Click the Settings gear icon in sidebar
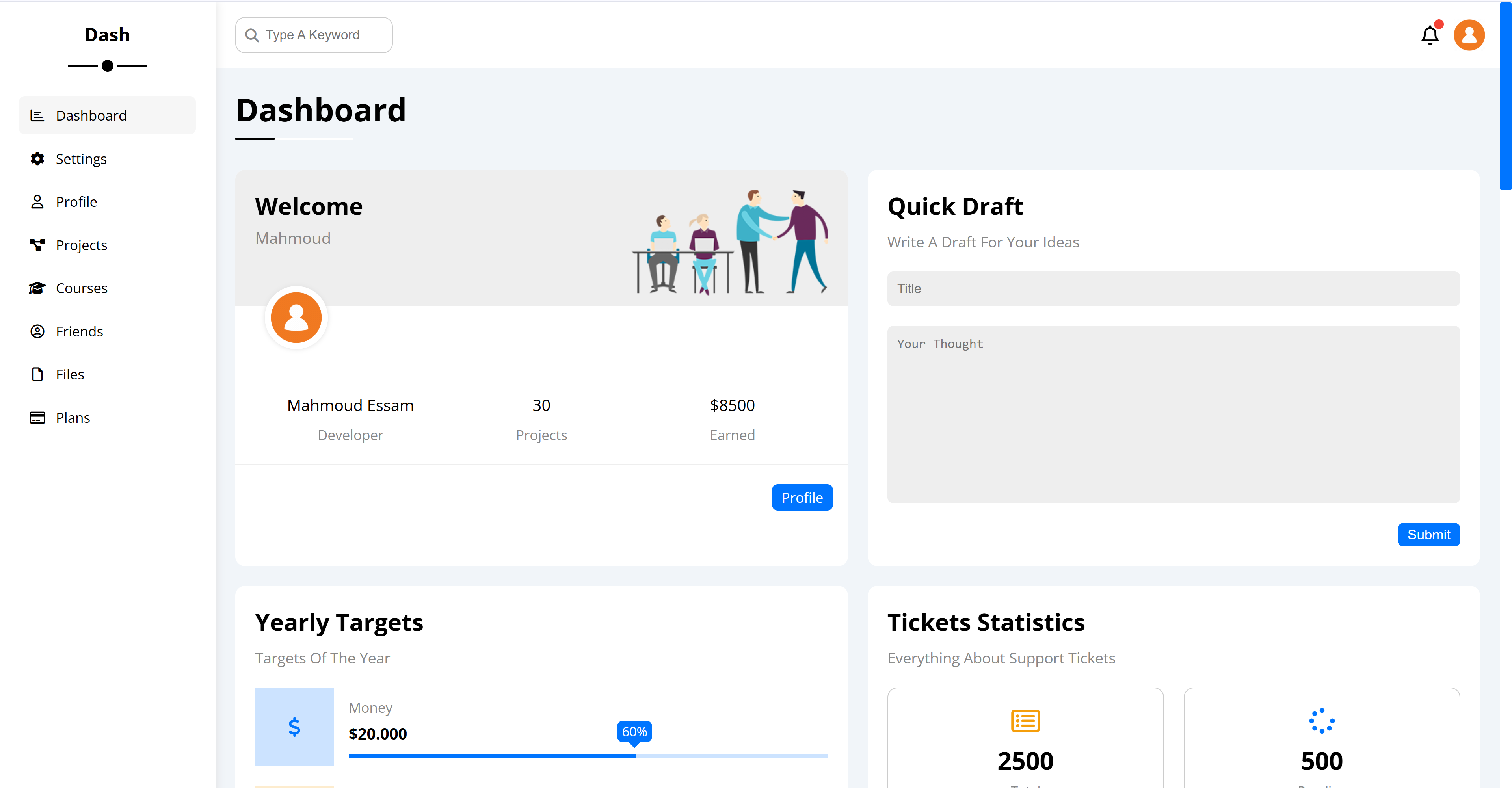This screenshot has height=788, width=1512. 37,159
